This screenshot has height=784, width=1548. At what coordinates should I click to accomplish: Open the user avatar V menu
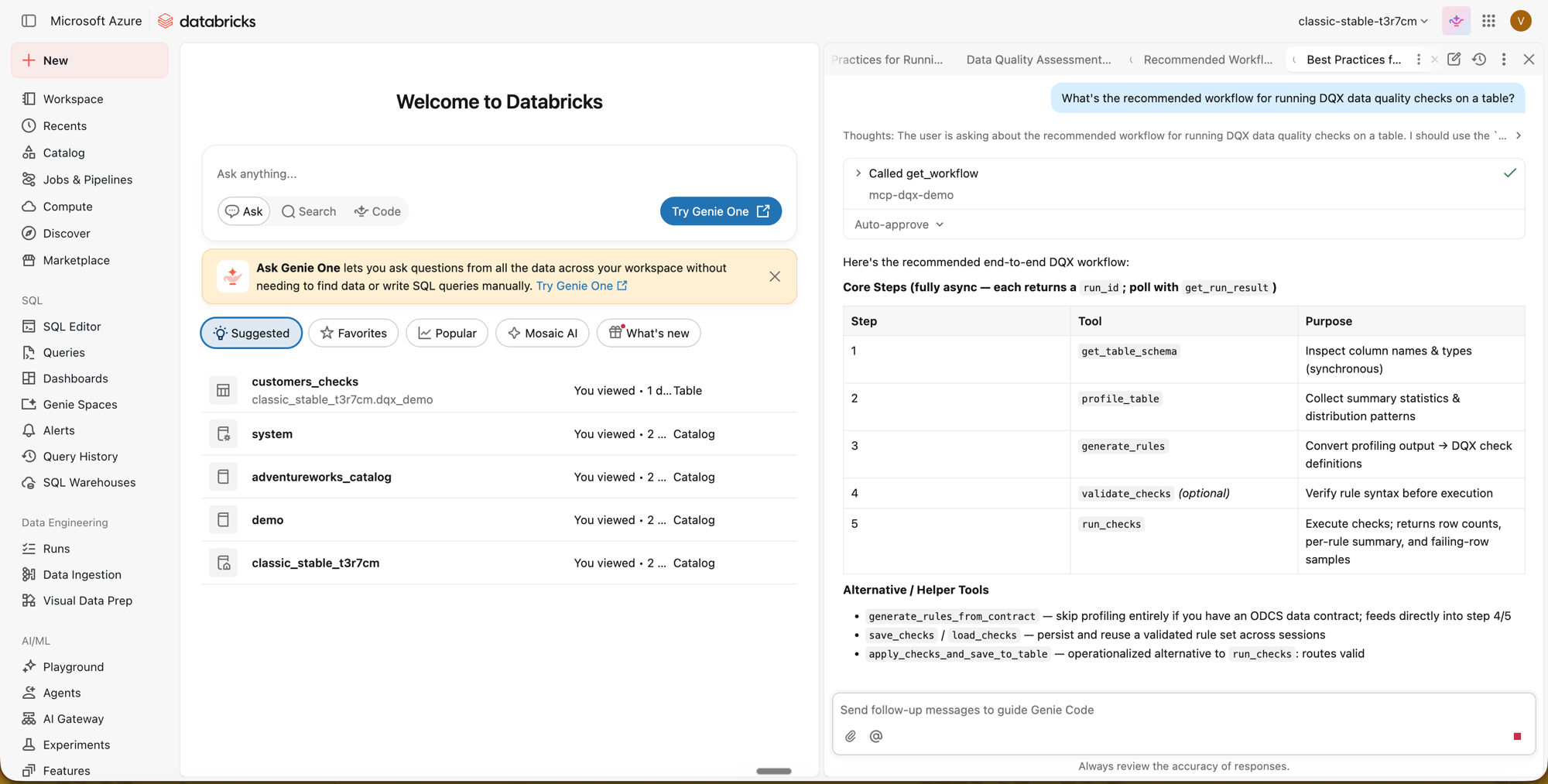pyautogui.click(x=1520, y=21)
